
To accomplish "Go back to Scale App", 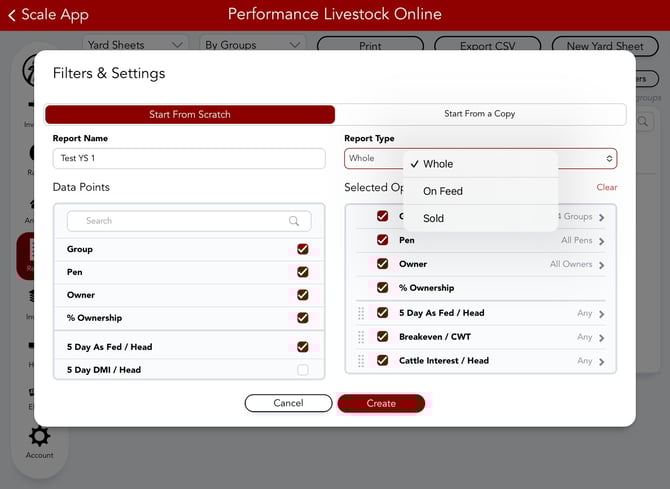I will 48,15.
